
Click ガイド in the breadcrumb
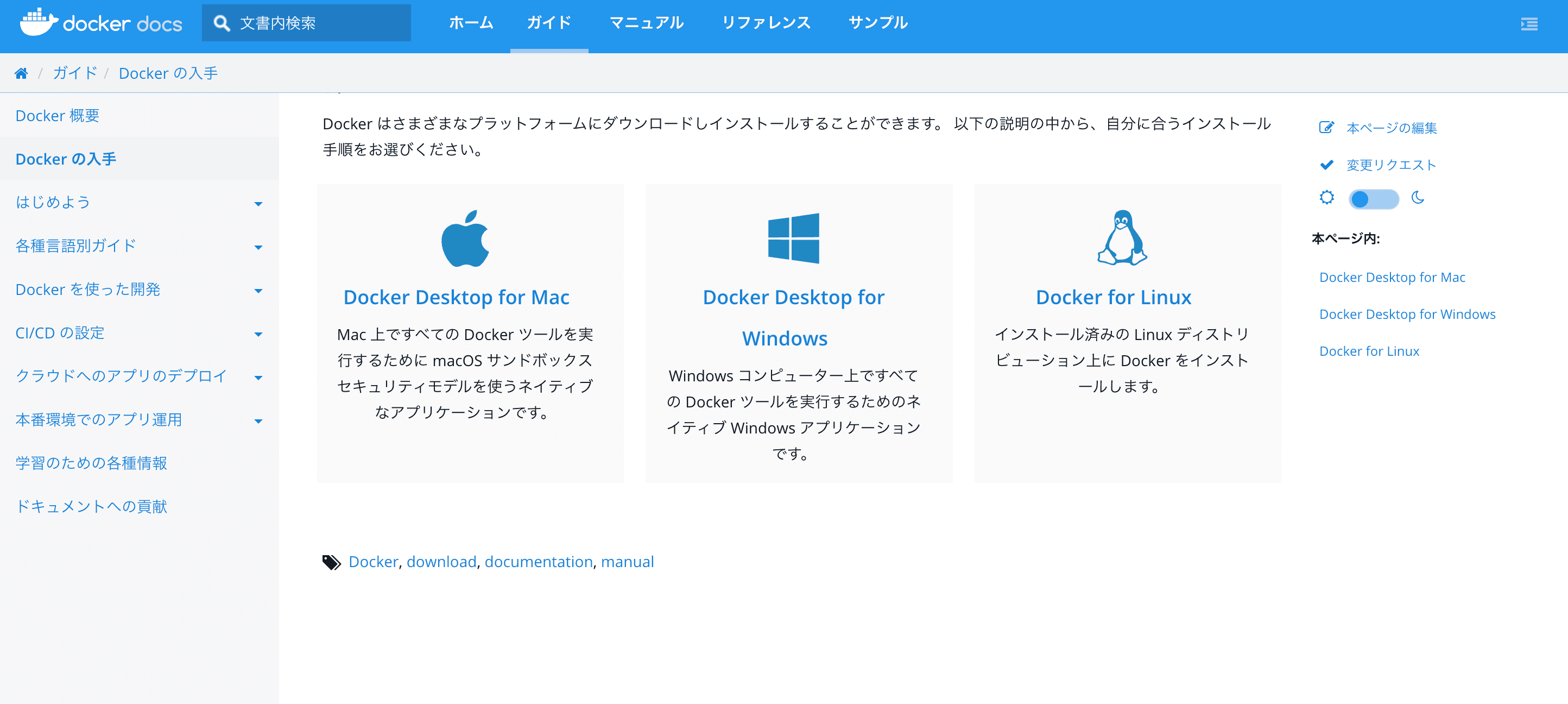(75, 73)
